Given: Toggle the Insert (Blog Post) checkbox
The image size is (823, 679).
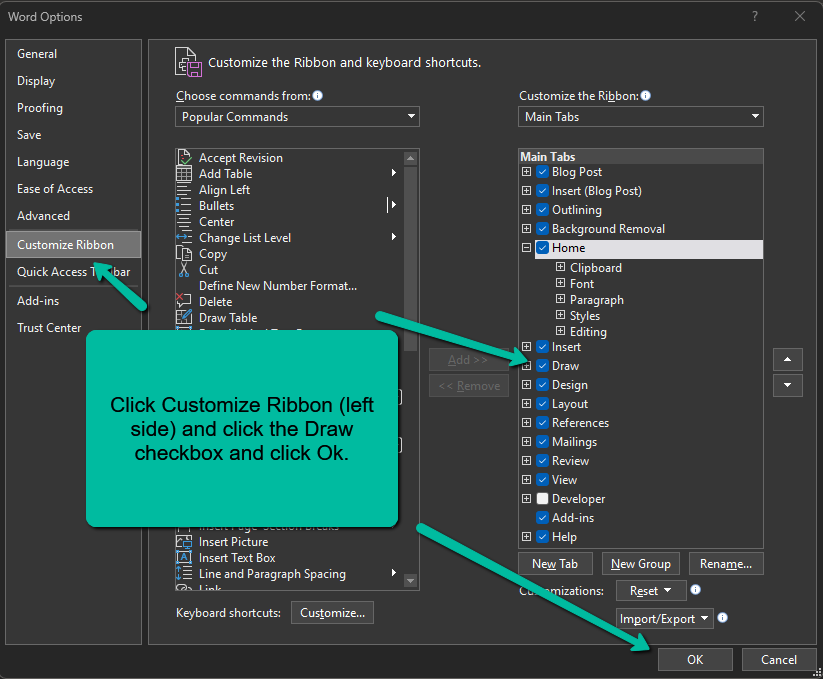Looking at the screenshot, I should tap(543, 190).
